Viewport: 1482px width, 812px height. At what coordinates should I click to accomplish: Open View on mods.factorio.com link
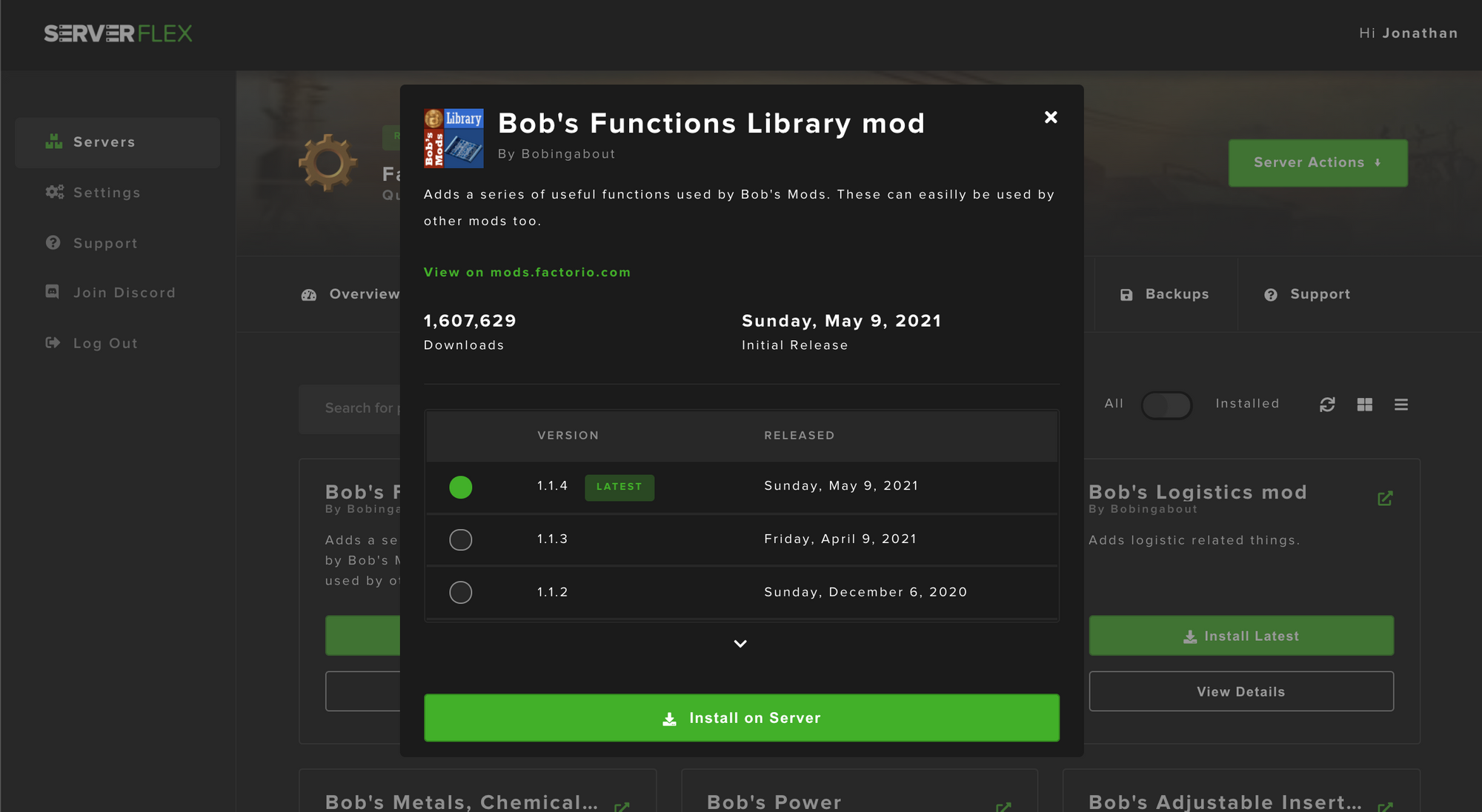coord(527,273)
